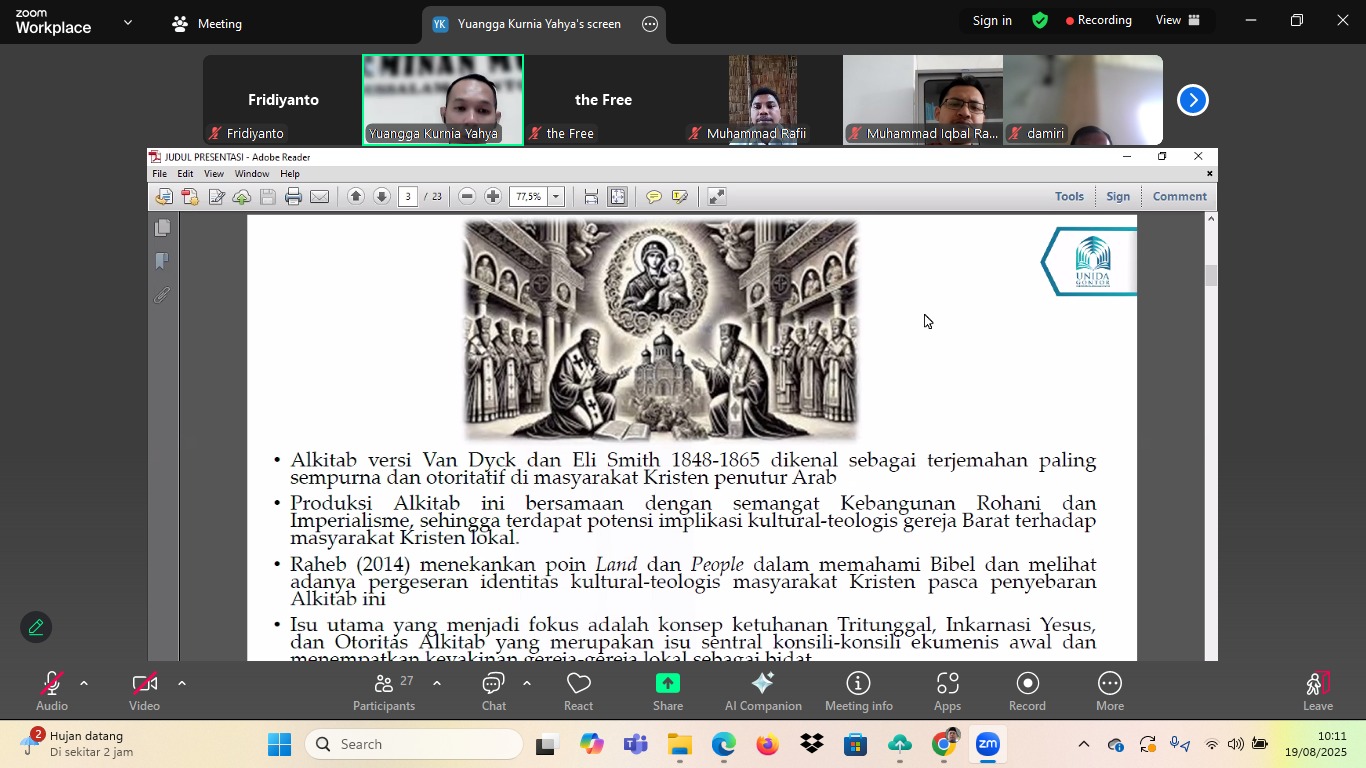Click the email envelope icon in Adobe Reader
Screen dimensions: 1366x768
coord(319,197)
